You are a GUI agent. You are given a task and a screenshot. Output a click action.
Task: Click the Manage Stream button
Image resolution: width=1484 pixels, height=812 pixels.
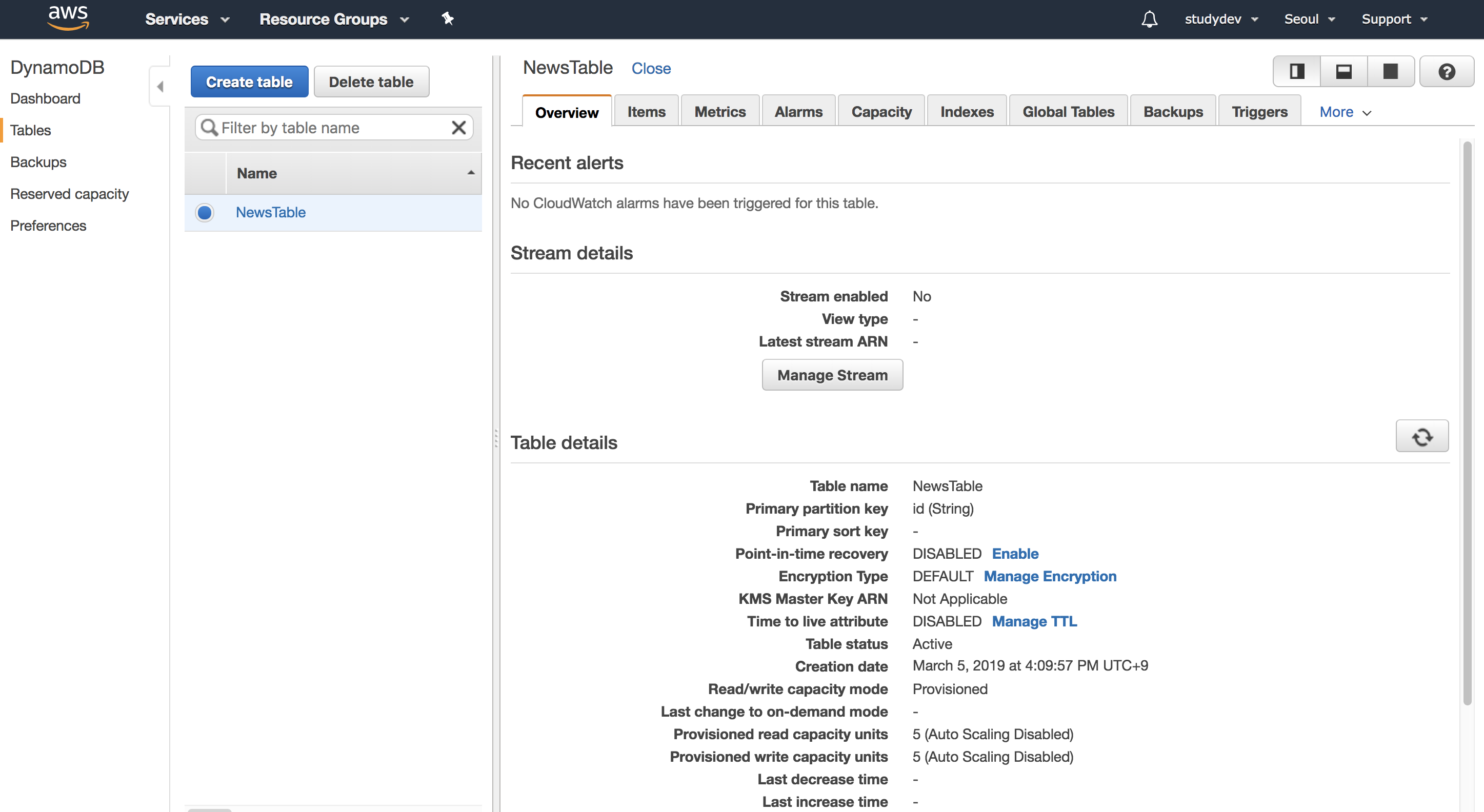tap(832, 375)
